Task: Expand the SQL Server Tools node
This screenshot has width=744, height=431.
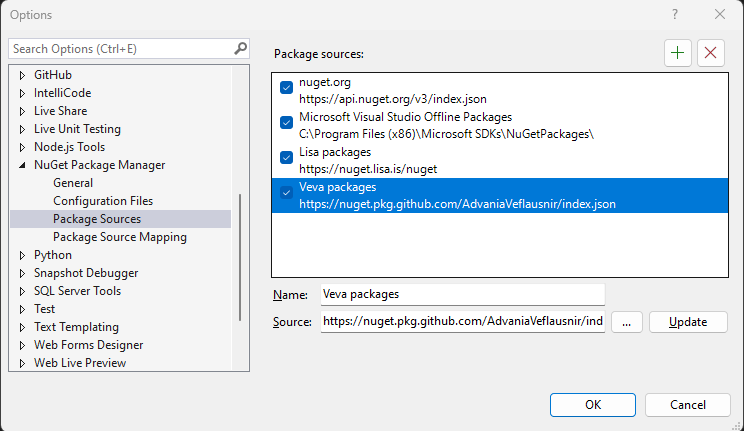Action: click(x=22, y=291)
